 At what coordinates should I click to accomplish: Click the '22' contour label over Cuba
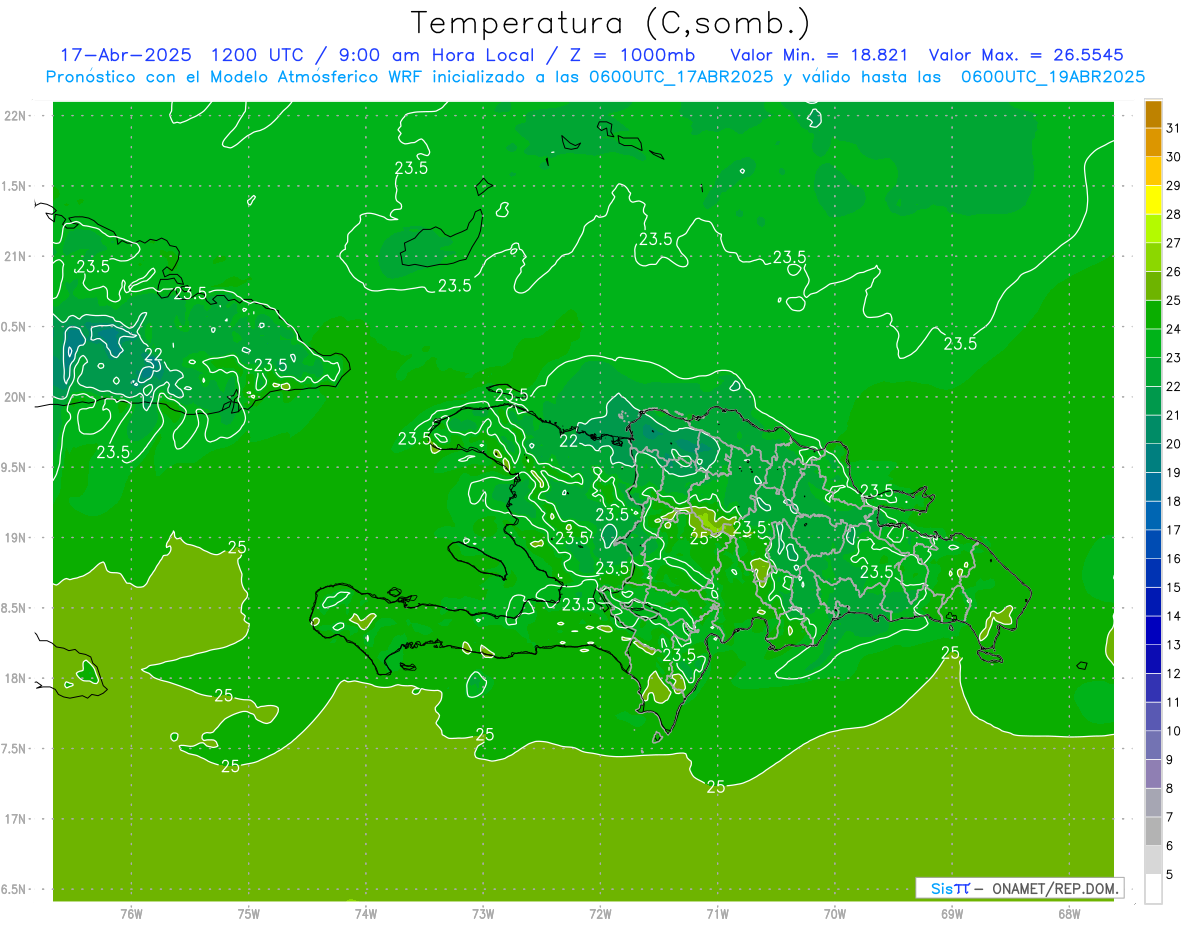tap(154, 354)
